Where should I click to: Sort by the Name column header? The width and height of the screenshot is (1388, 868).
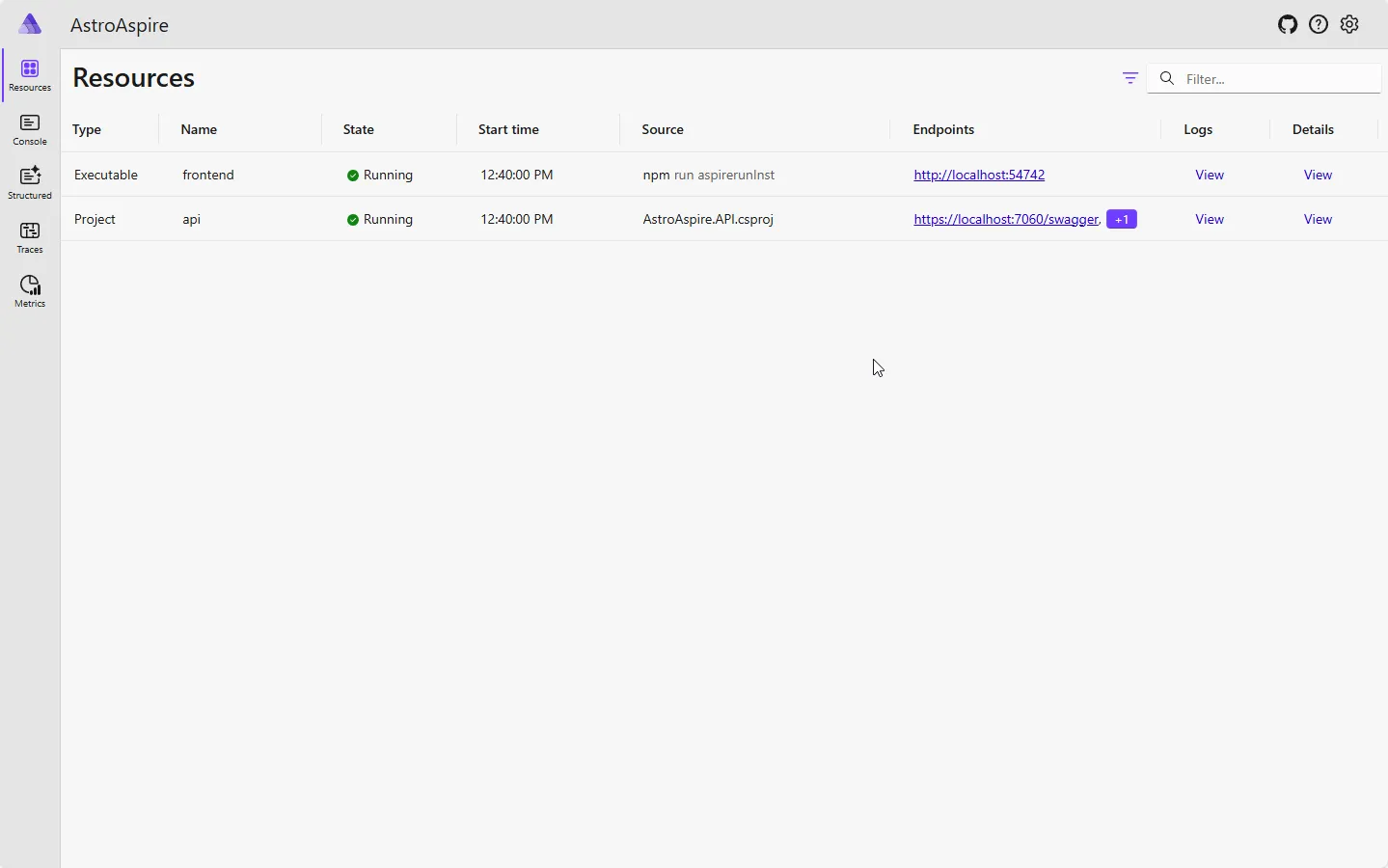[199, 129]
